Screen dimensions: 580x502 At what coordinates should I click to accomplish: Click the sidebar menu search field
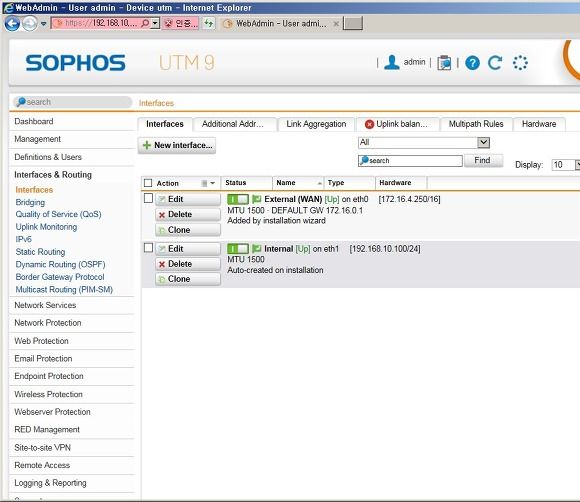click(72, 102)
